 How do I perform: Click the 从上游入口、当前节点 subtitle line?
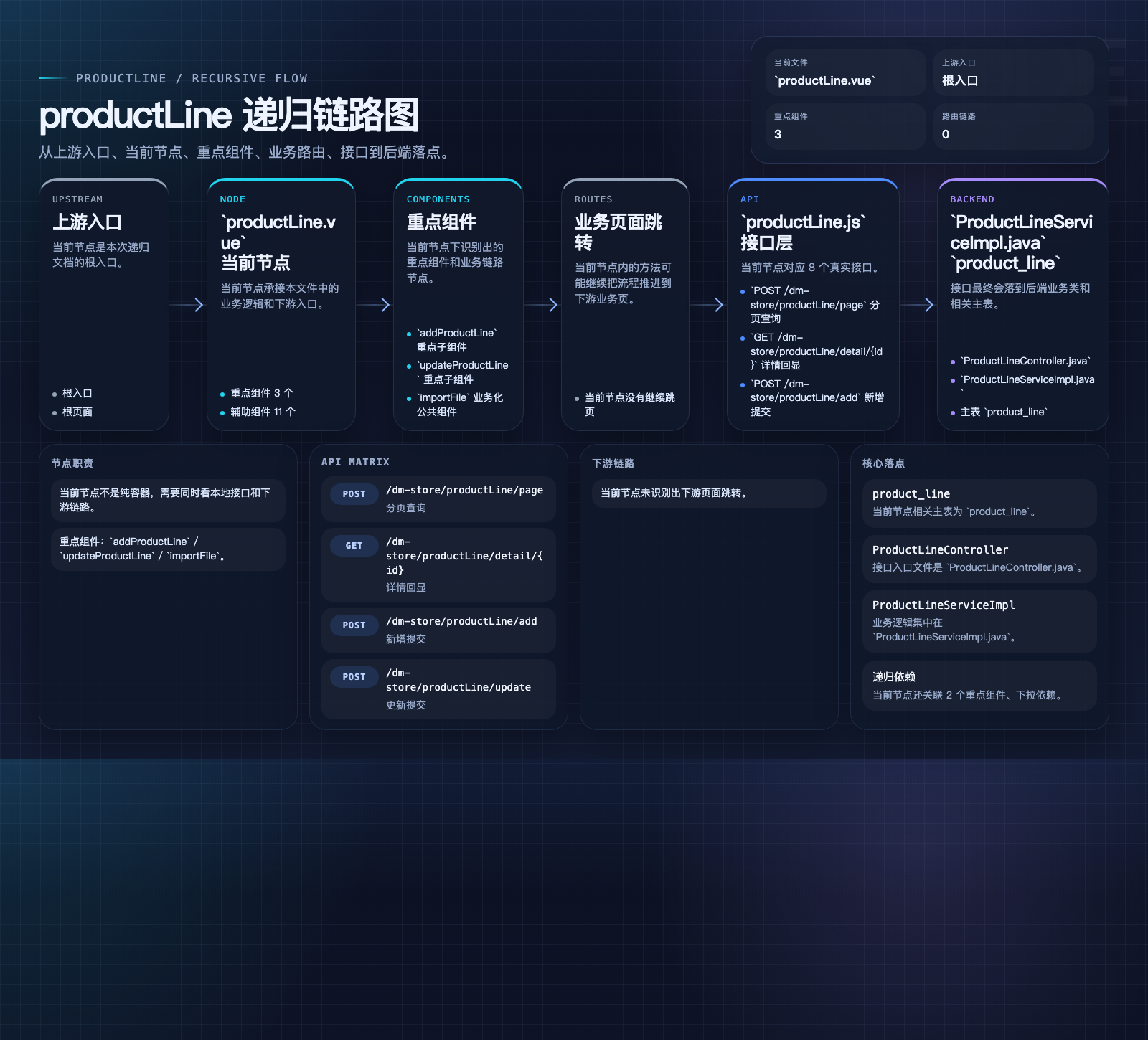[x=246, y=152]
